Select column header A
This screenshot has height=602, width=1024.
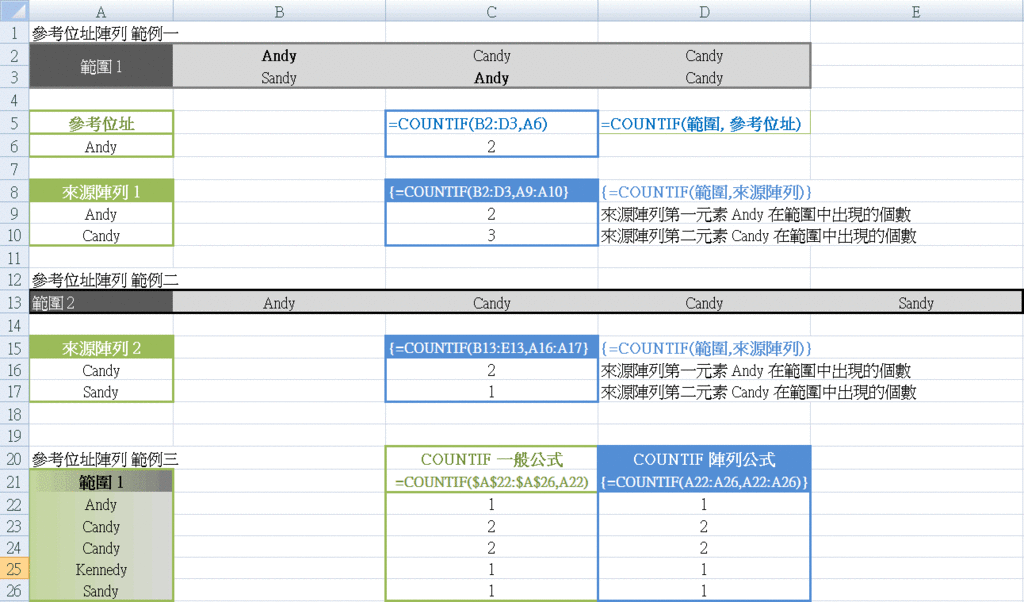(100, 11)
